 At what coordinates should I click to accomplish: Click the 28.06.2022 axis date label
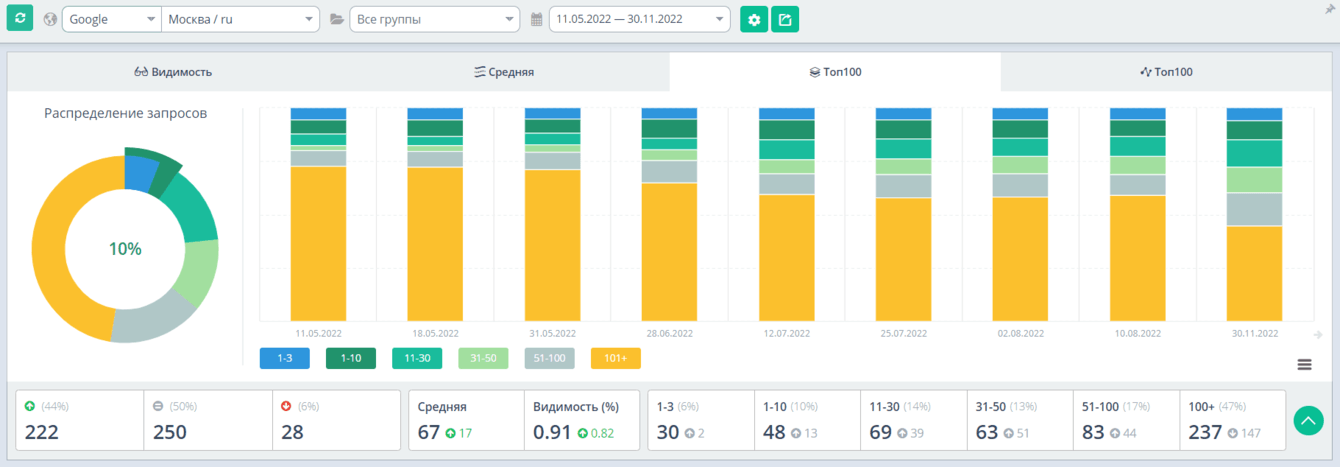coord(669,333)
